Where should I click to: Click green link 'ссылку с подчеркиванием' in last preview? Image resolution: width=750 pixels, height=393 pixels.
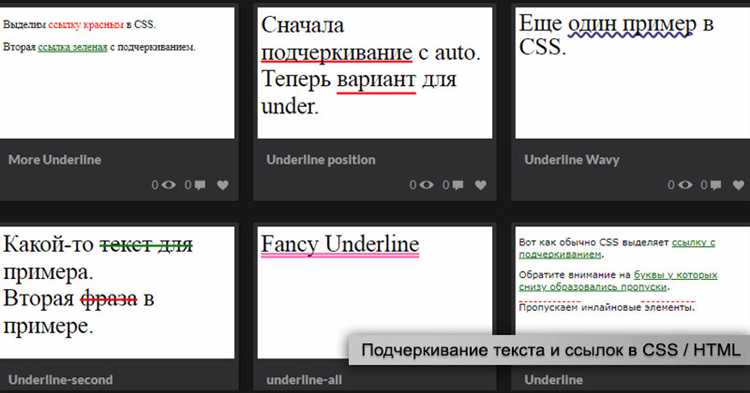pos(617,248)
